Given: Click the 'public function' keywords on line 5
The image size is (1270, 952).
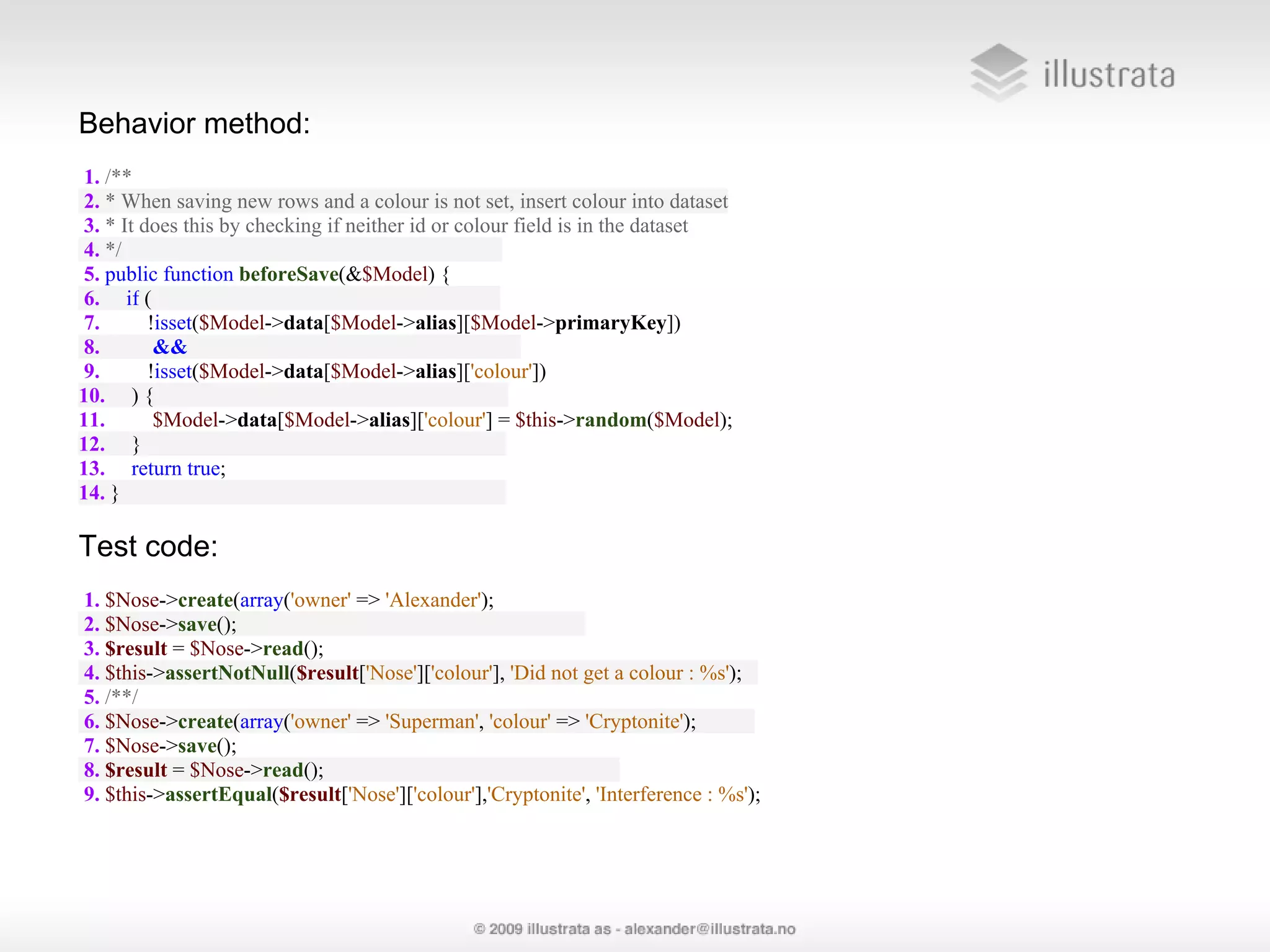Looking at the screenshot, I should pyautogui.click(x=169, y=274).
